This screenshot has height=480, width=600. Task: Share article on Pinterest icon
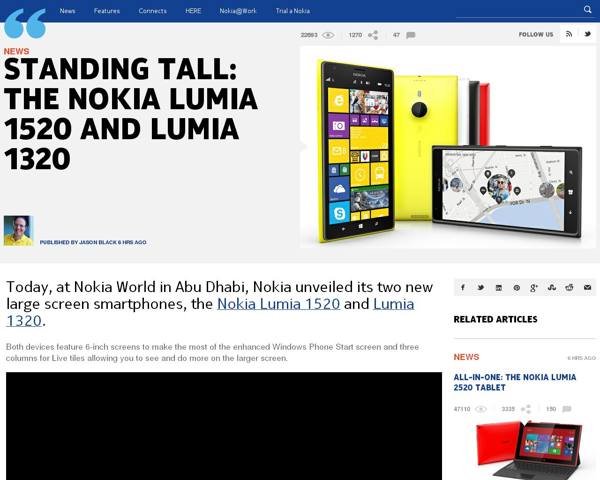517,287
